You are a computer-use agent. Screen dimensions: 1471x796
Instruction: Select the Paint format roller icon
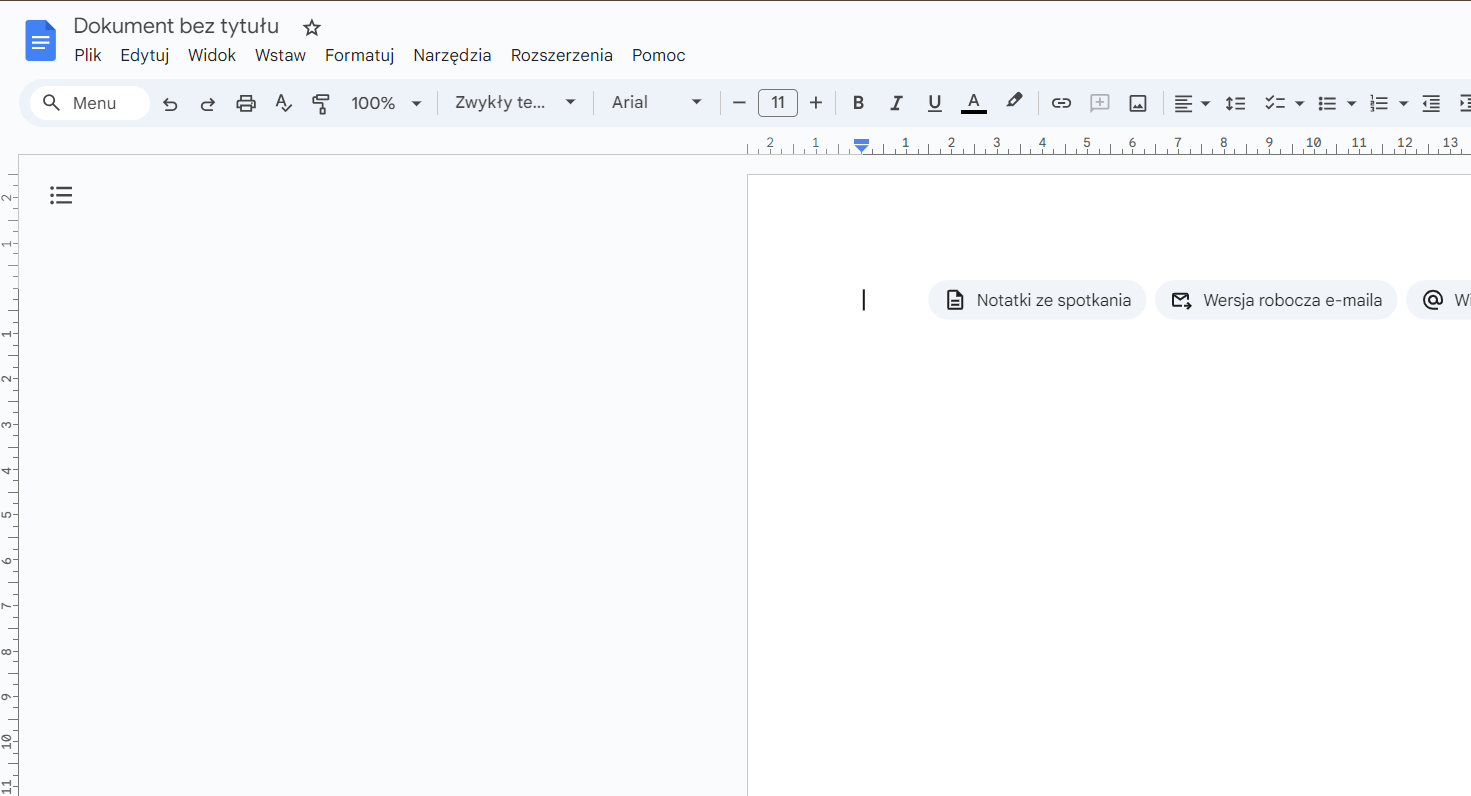coord(321,103)
